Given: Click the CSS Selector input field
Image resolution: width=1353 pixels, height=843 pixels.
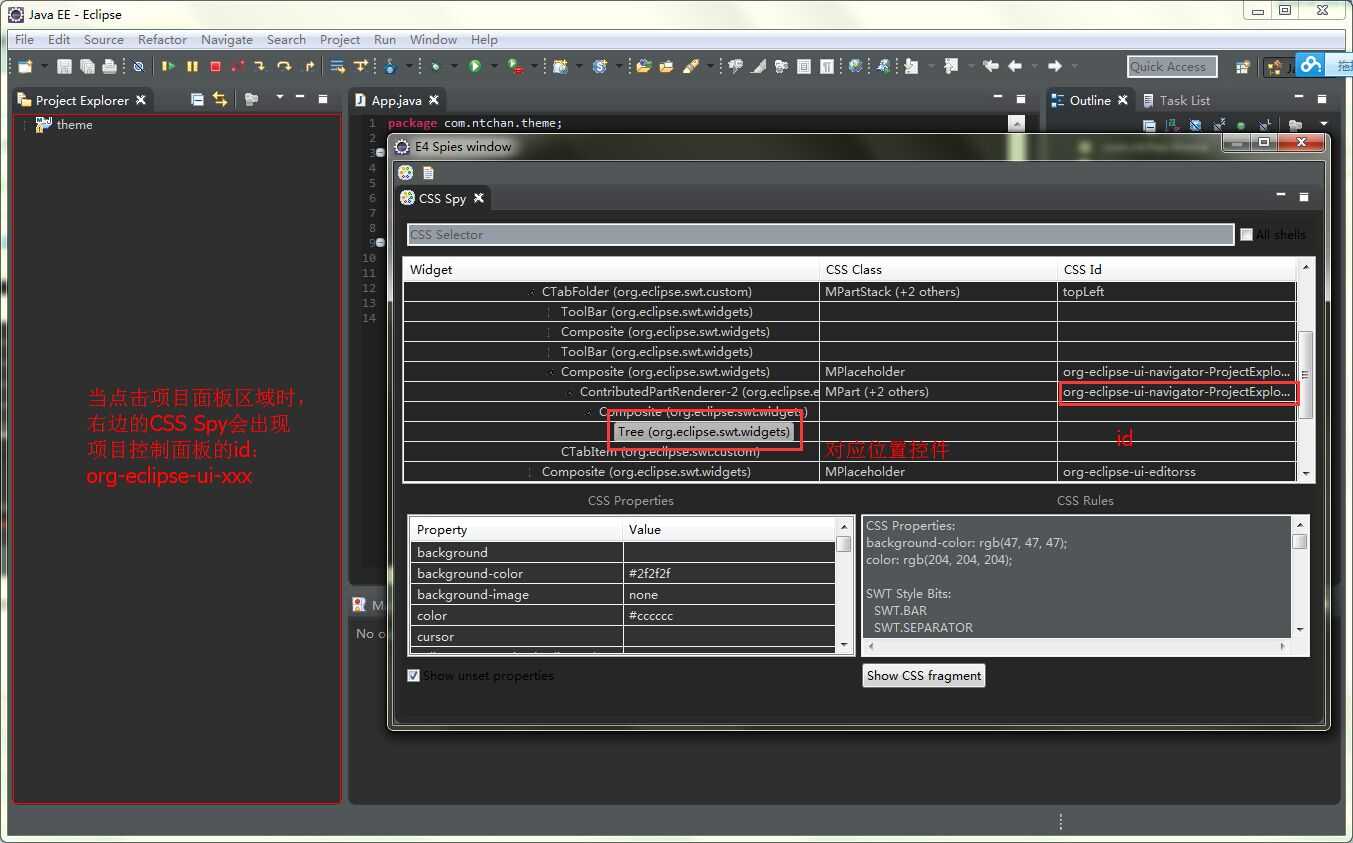Looking at the screenshot, I should pos(820,234).
